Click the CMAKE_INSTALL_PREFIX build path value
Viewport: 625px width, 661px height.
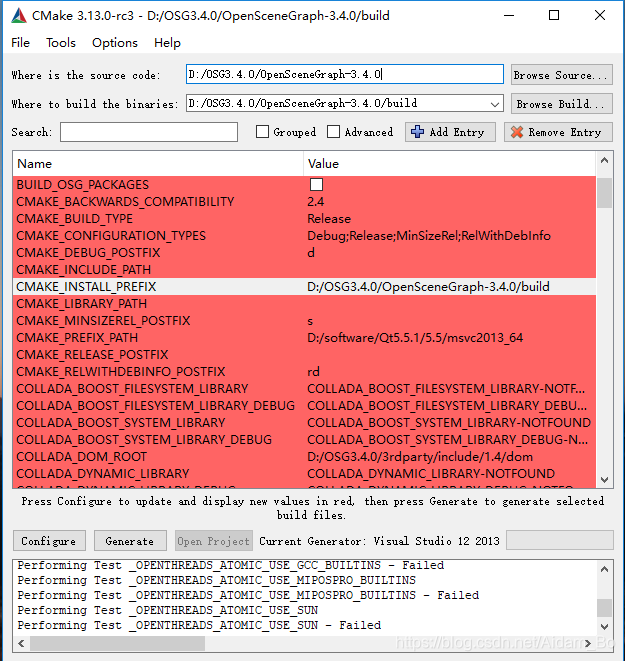coord(428,287)
